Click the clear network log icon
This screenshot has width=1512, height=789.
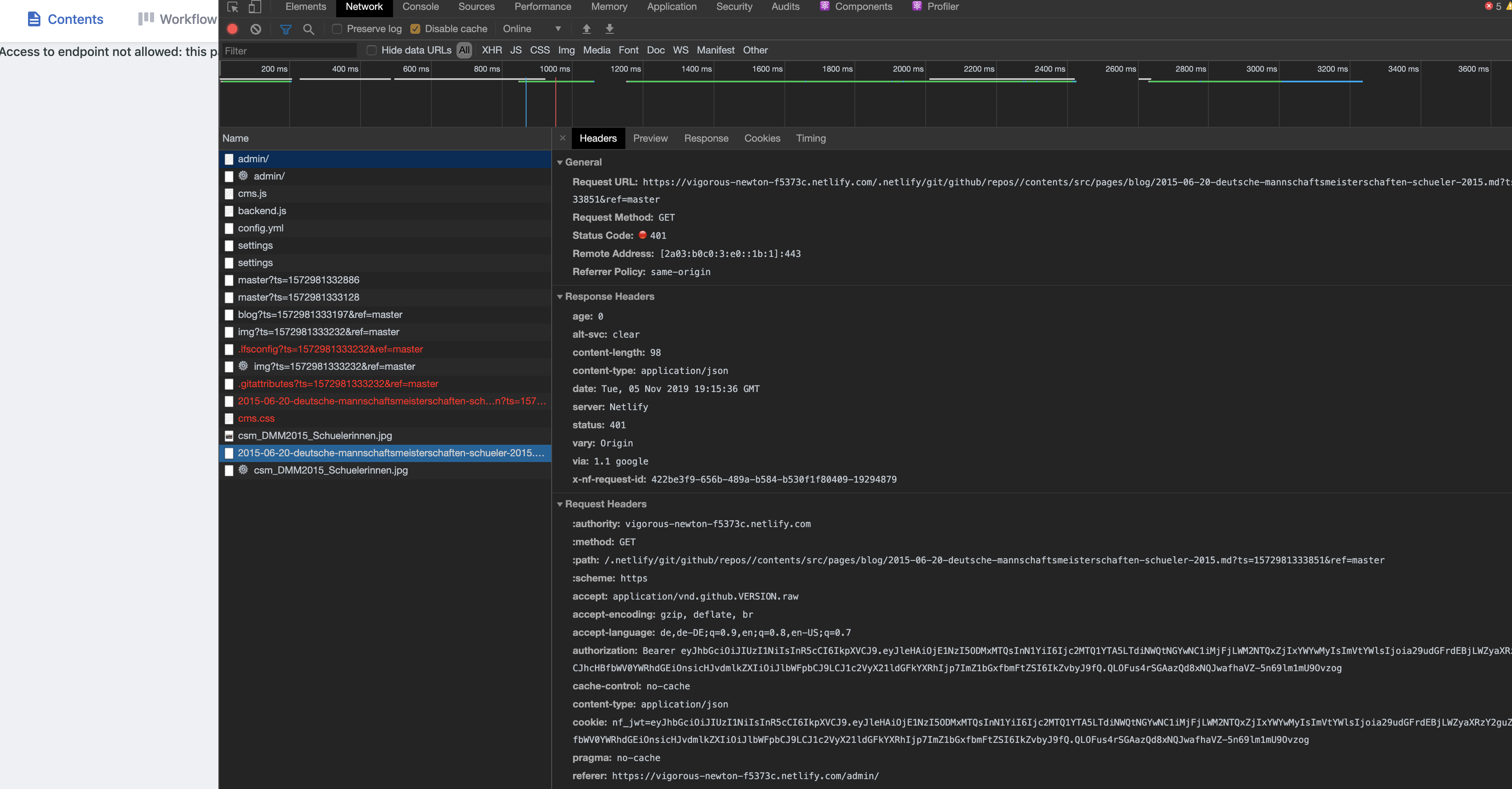(x=255, y=29)
